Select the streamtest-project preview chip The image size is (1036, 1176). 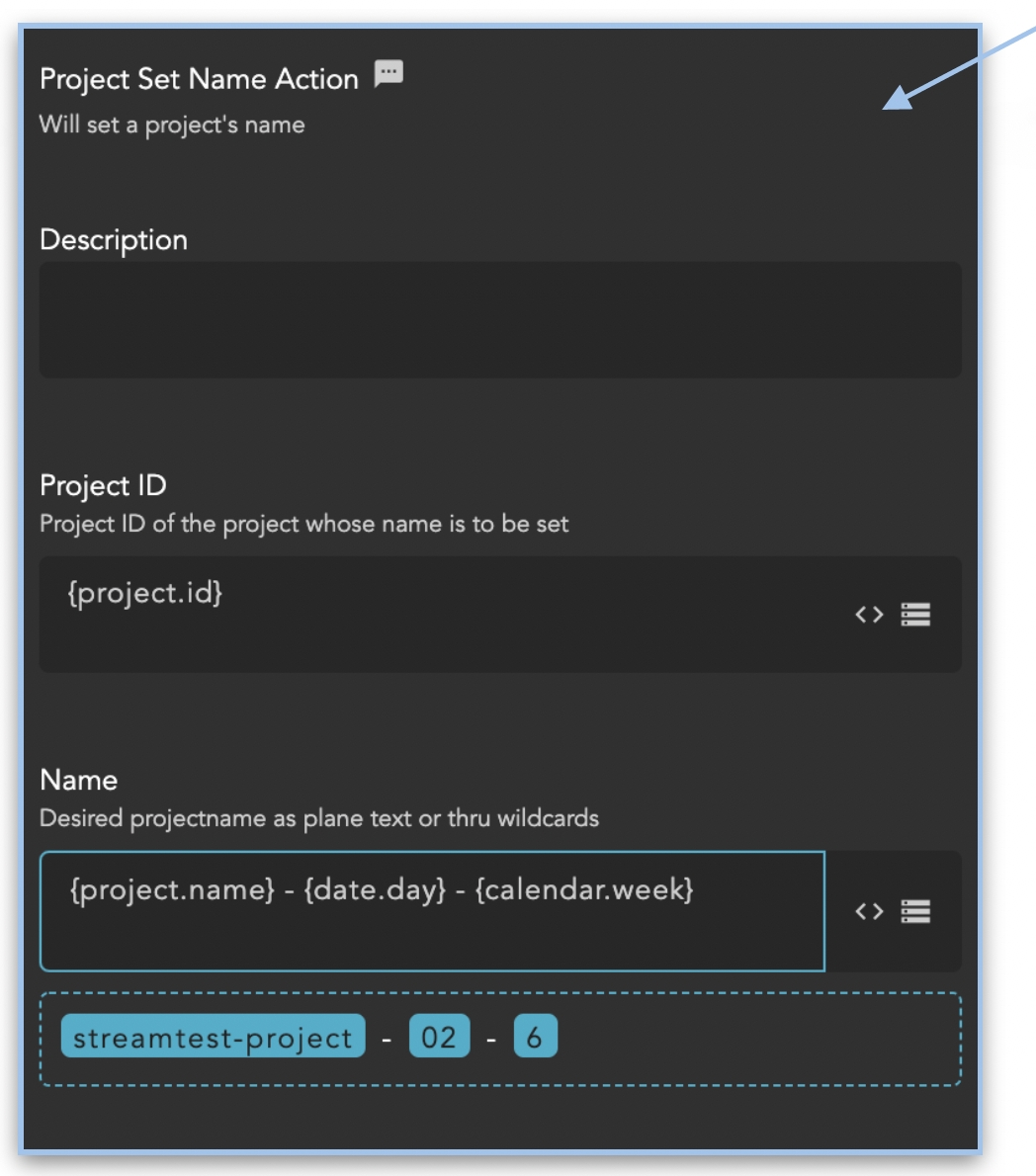click(213, 1038)
